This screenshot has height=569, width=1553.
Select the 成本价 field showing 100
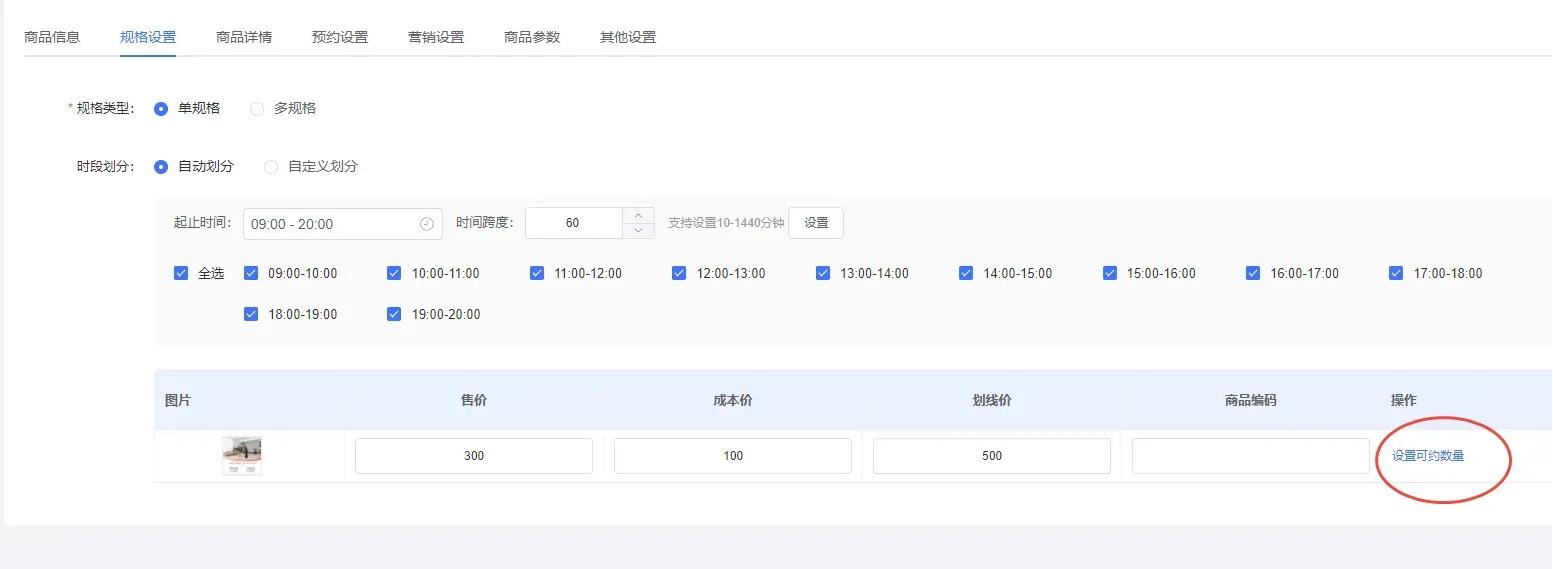(x=733, y=456)
